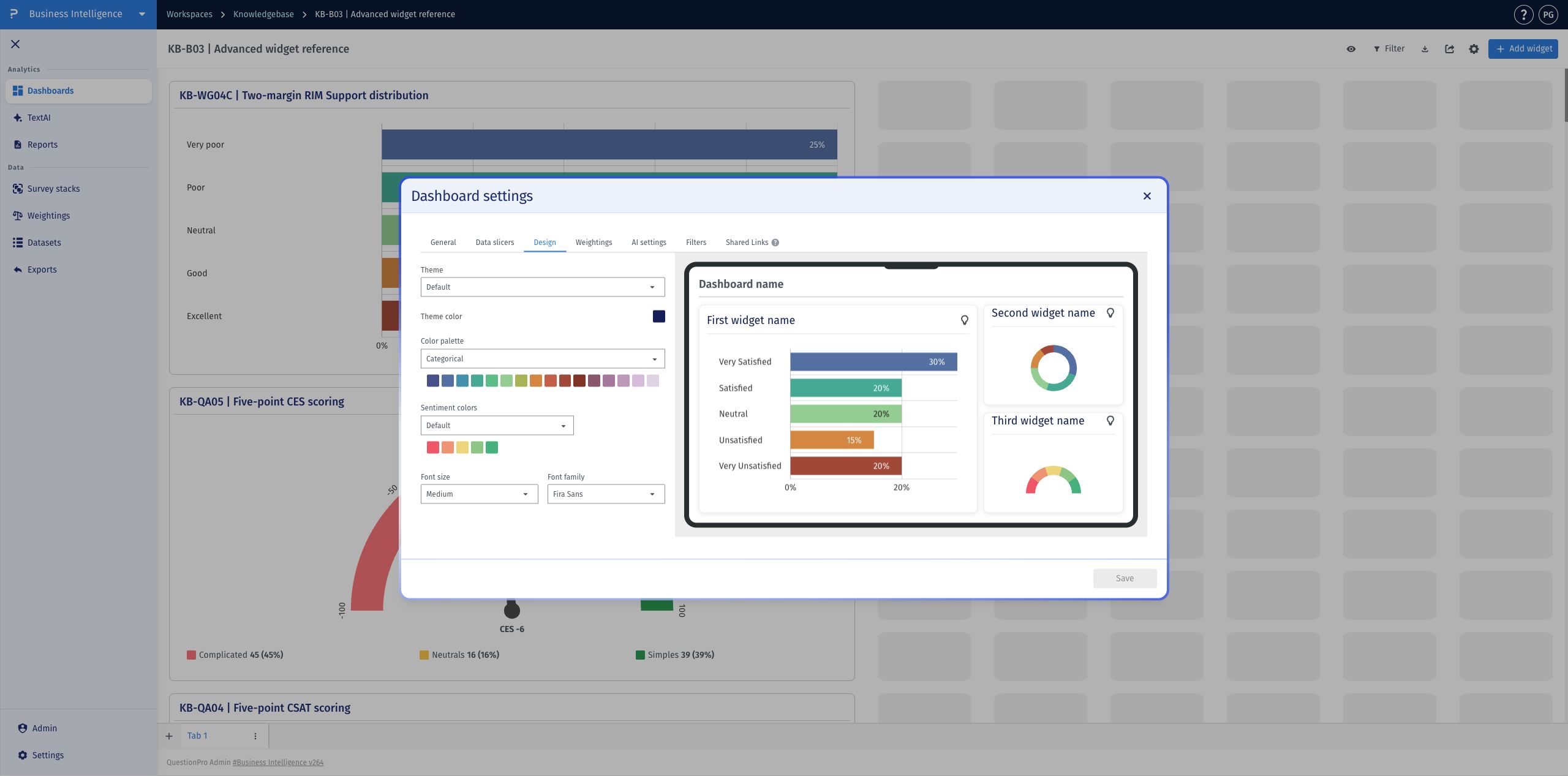This screenshot has width=1568, height=776.
Task: Click the dashboard download icon
Action: [x=1425, y=49]
